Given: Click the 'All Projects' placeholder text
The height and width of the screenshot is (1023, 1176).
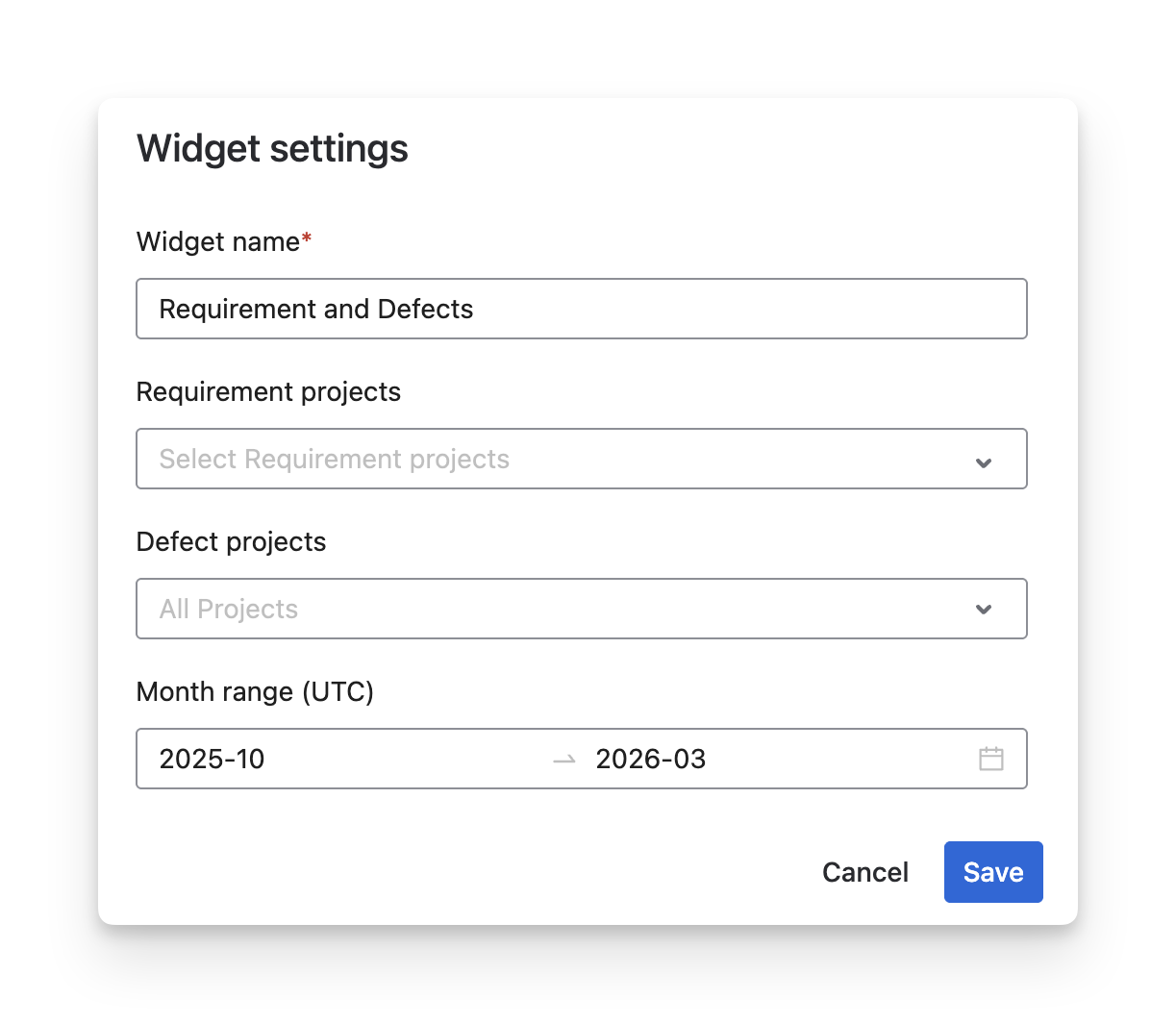Looking at the screenshot, I should (x=229, y=609).
